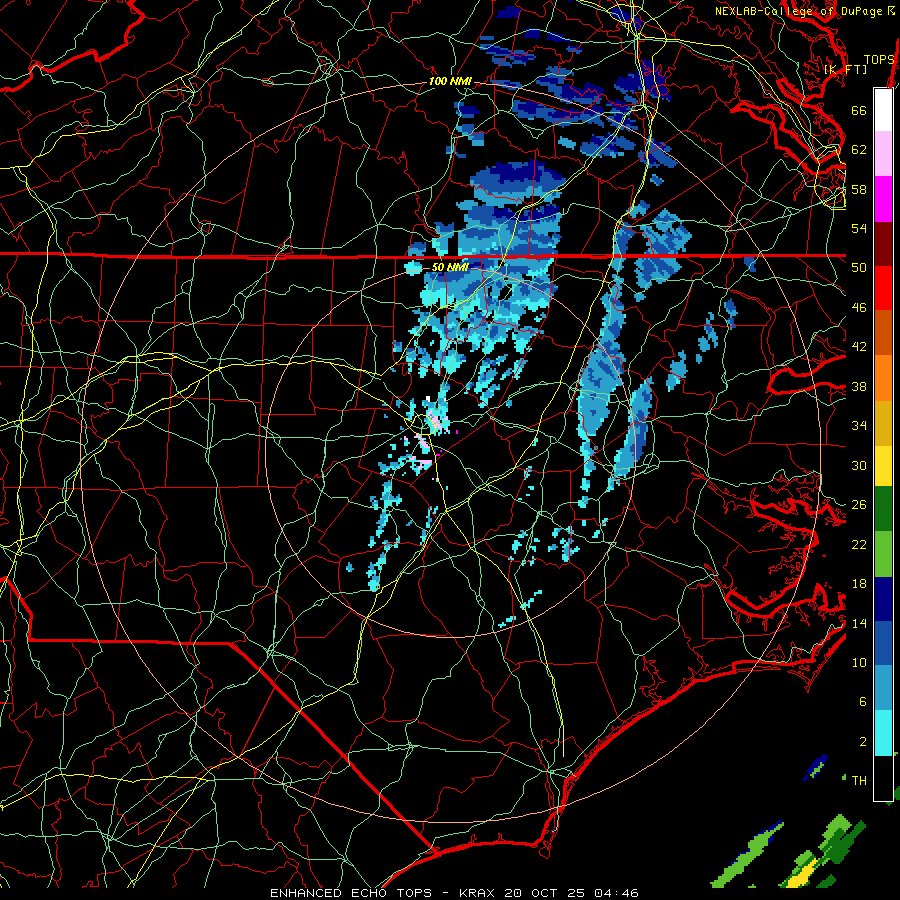
Task: Click the cyan legend segment above 2
Action: point(883,733)
